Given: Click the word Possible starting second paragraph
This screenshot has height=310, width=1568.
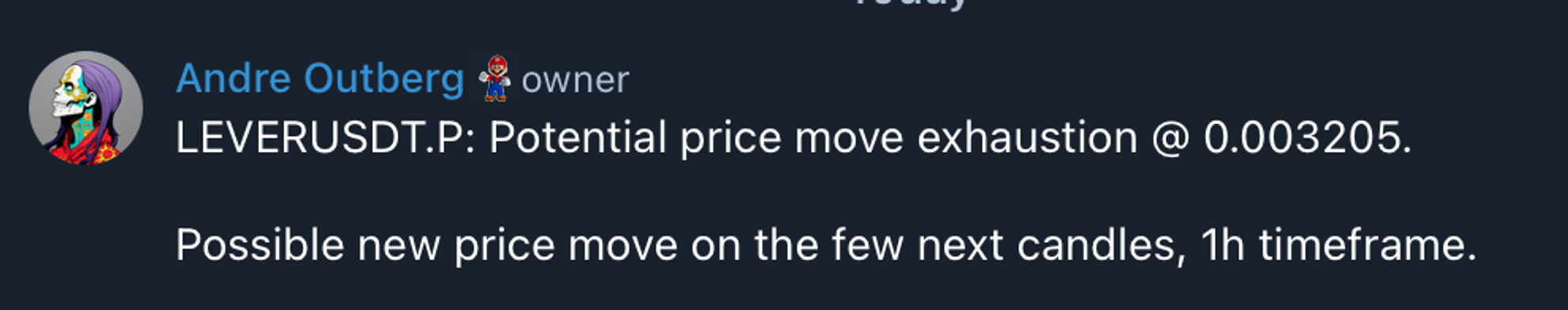Looking at the screenshot, I should click(x=260, y=245).
